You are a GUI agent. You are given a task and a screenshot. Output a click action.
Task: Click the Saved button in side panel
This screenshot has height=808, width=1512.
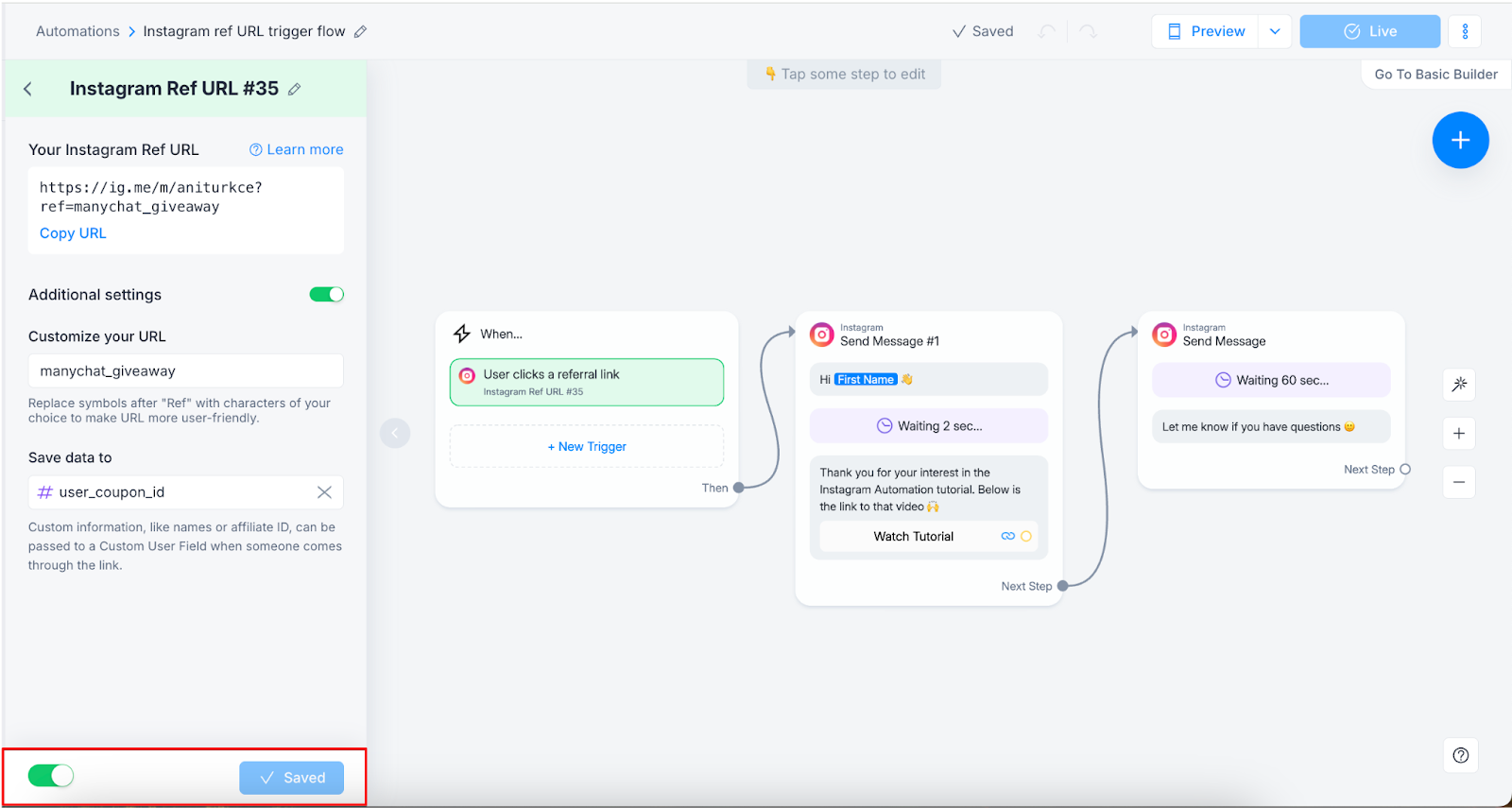click(291, 778)
